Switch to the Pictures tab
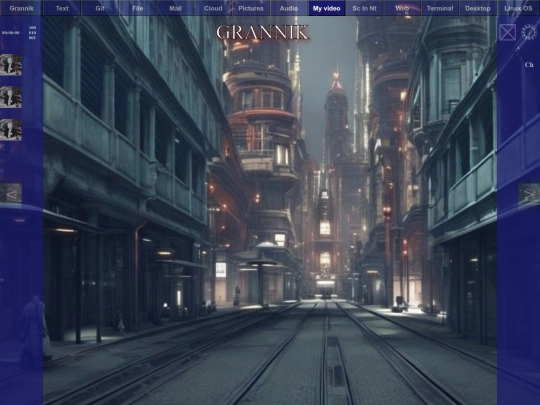Image resolution: width=540 pixels, height=405 pixels. pos(251,8)
